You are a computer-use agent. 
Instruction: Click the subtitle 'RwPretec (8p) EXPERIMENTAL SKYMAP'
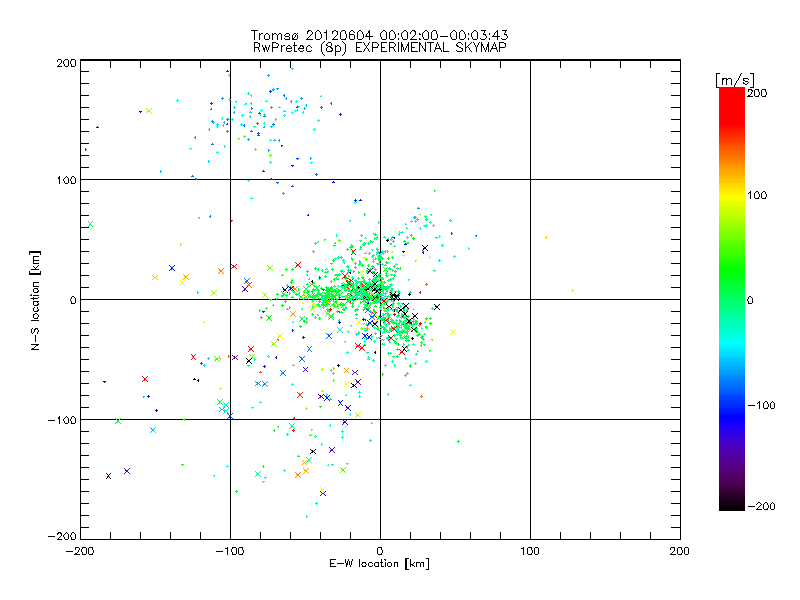pyautogui.click(x=380, y=48)
